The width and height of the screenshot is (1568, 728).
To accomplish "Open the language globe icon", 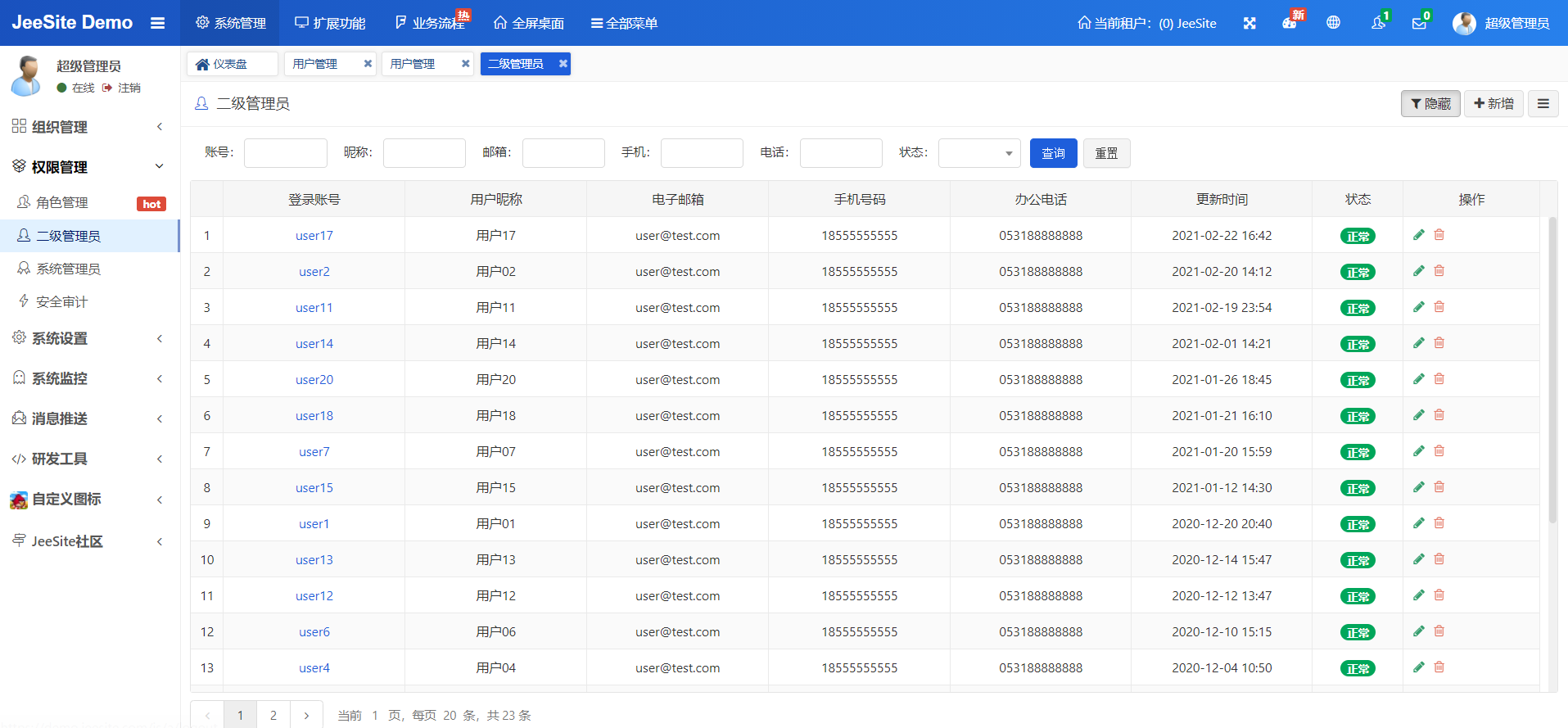I will [x=1333, y=23].
